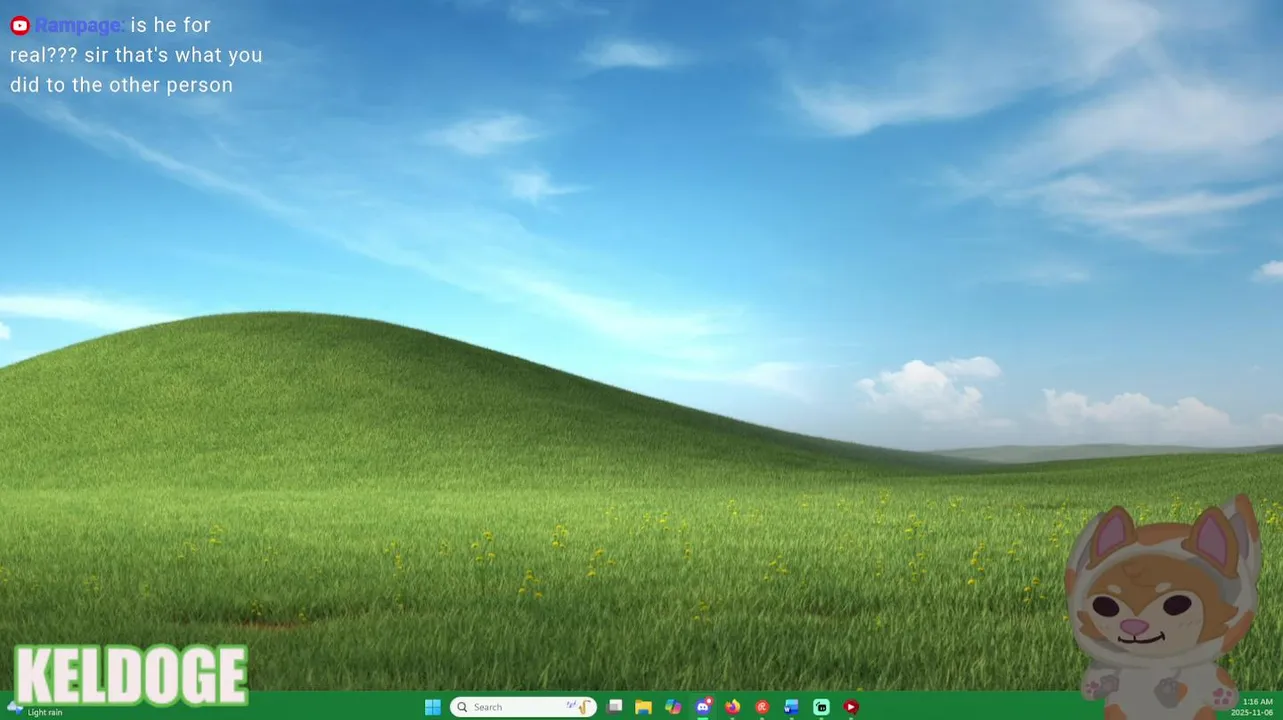The image size is (1283, 720).
Task: Switch to Discord on the taskbar
Action: 703,707
